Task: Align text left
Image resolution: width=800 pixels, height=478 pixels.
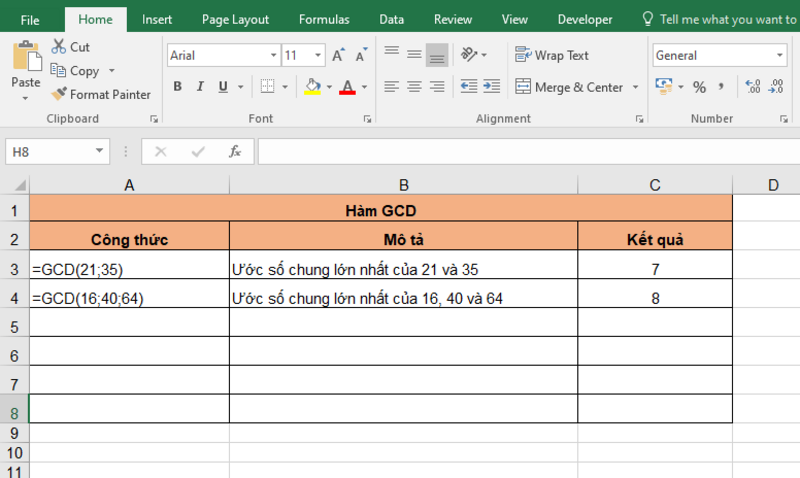Action: coord(392,86)
